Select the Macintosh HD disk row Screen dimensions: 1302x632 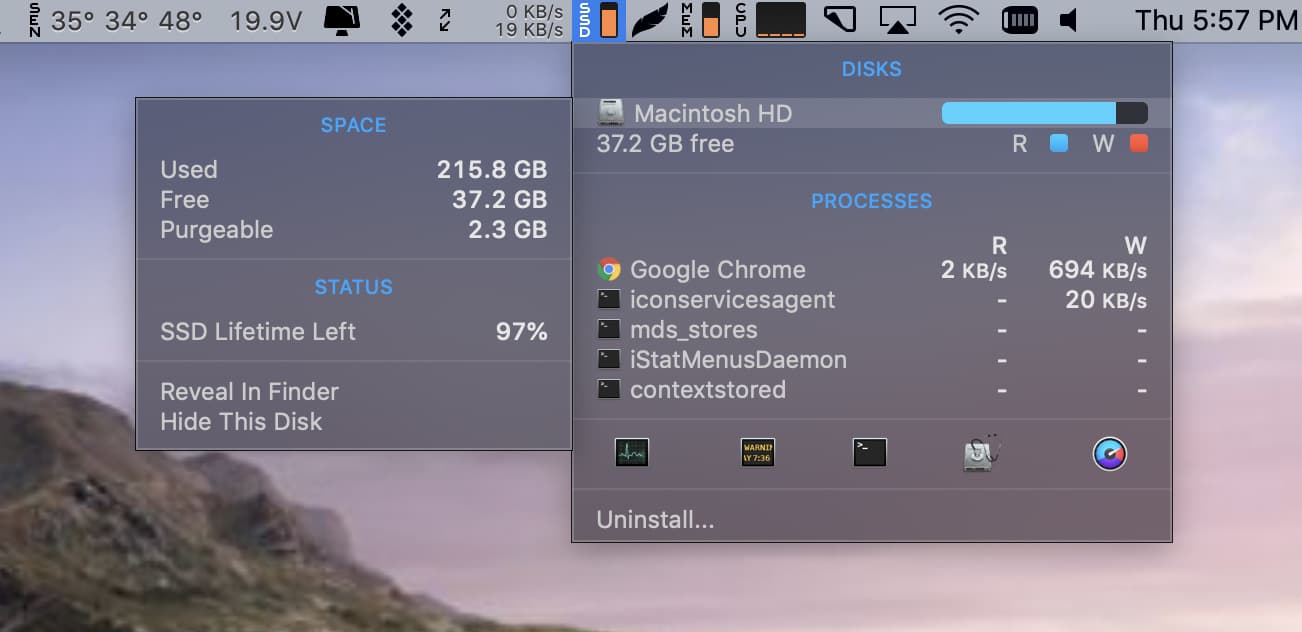[x=871, y=113]
